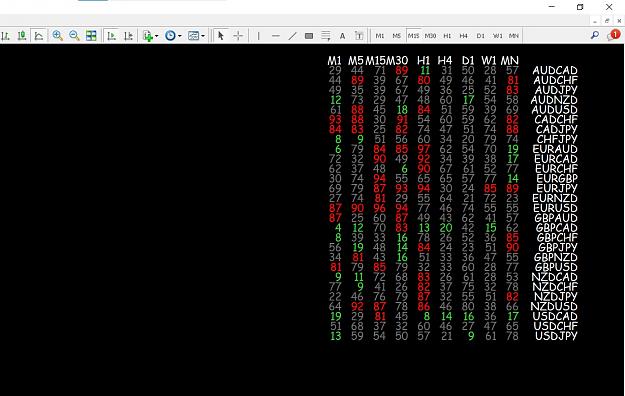The height and width of the screenshot is (396, 625).
Task: Pick the text label 'T' tool
Action: [x=359, y=36]
